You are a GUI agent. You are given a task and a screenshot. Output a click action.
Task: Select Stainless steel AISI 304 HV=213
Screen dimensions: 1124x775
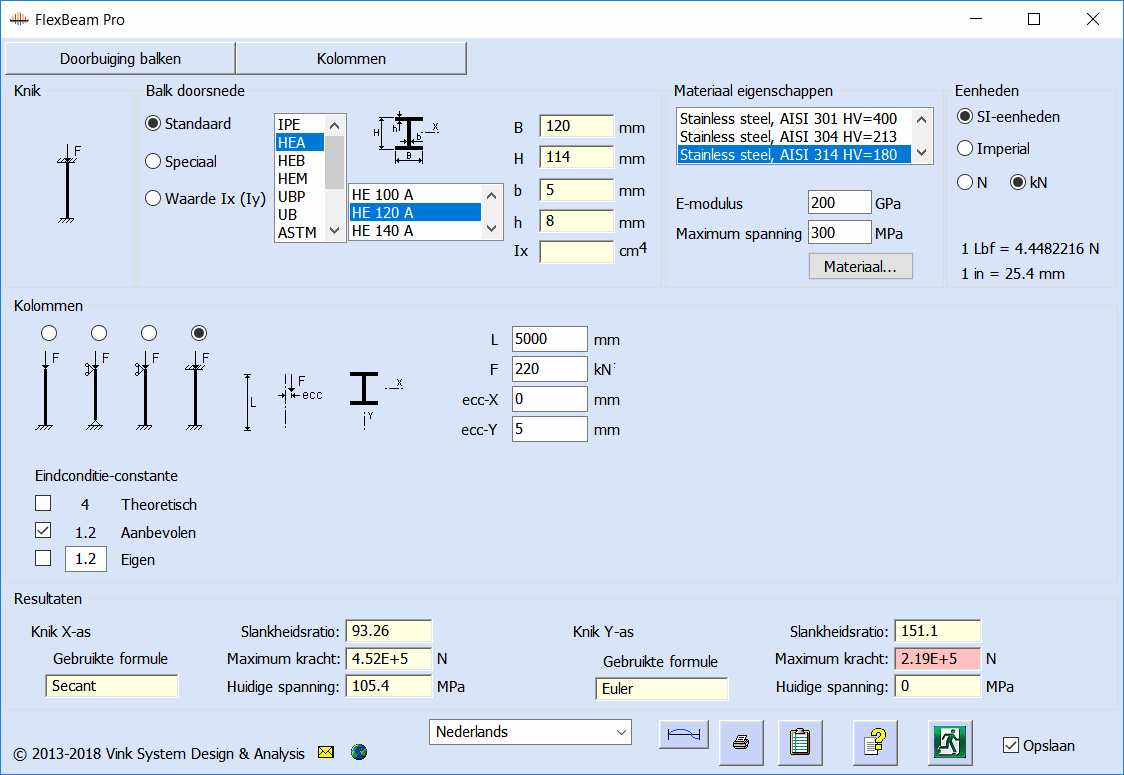pyautogui.click(x=794, y=137)
